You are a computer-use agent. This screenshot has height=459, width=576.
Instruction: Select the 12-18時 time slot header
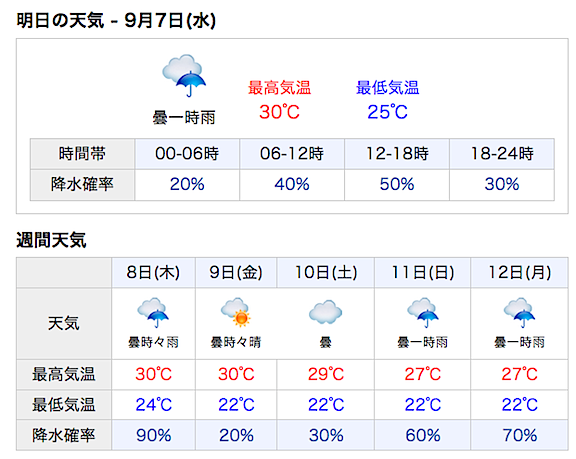397,153
